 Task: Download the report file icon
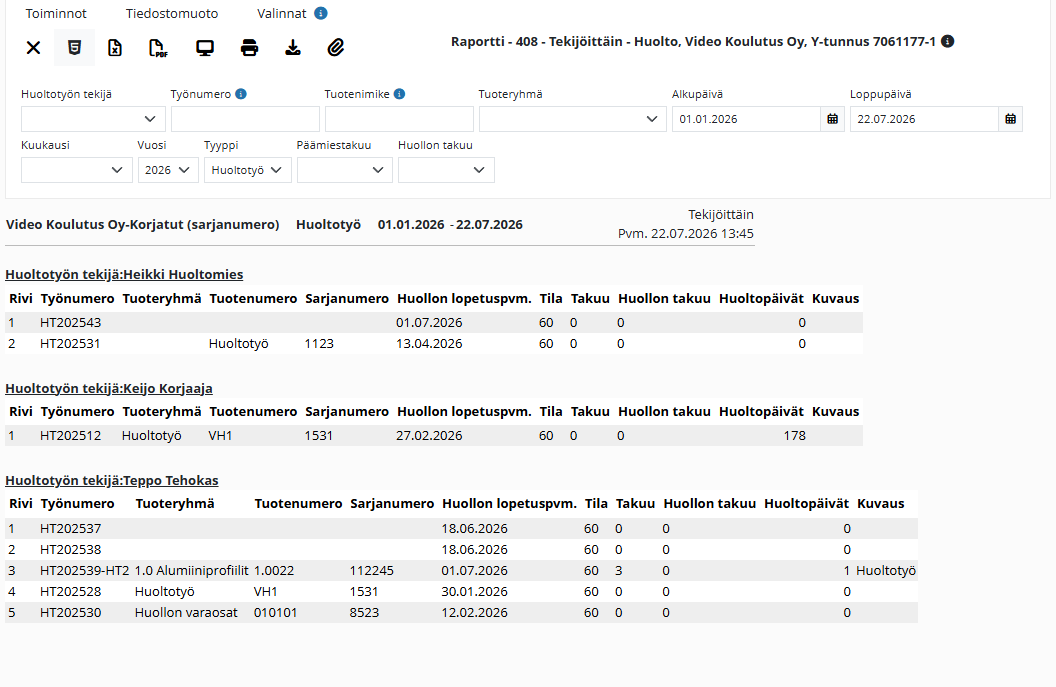[293, 48]
